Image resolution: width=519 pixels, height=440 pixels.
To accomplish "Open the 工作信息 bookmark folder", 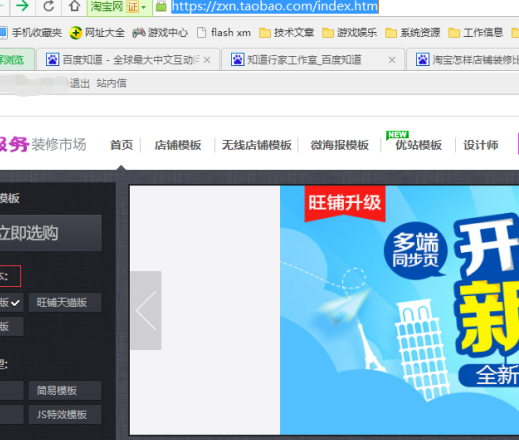I will [476, 33].
